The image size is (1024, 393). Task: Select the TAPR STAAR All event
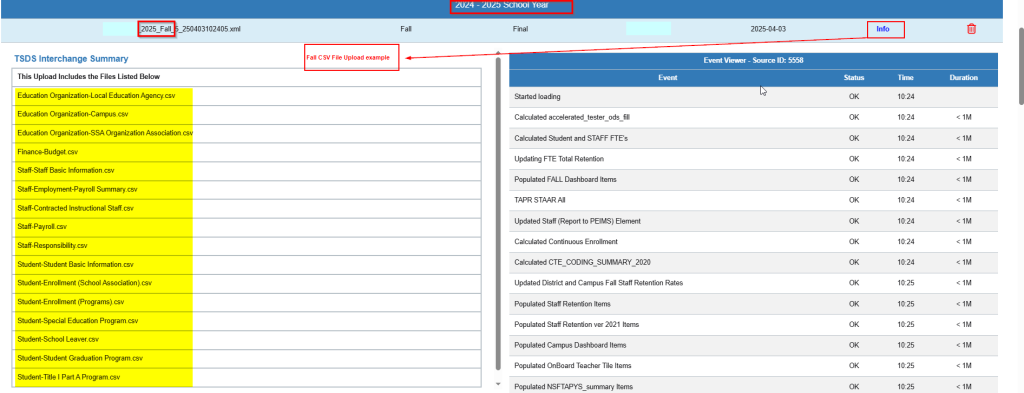pos(753,200)
